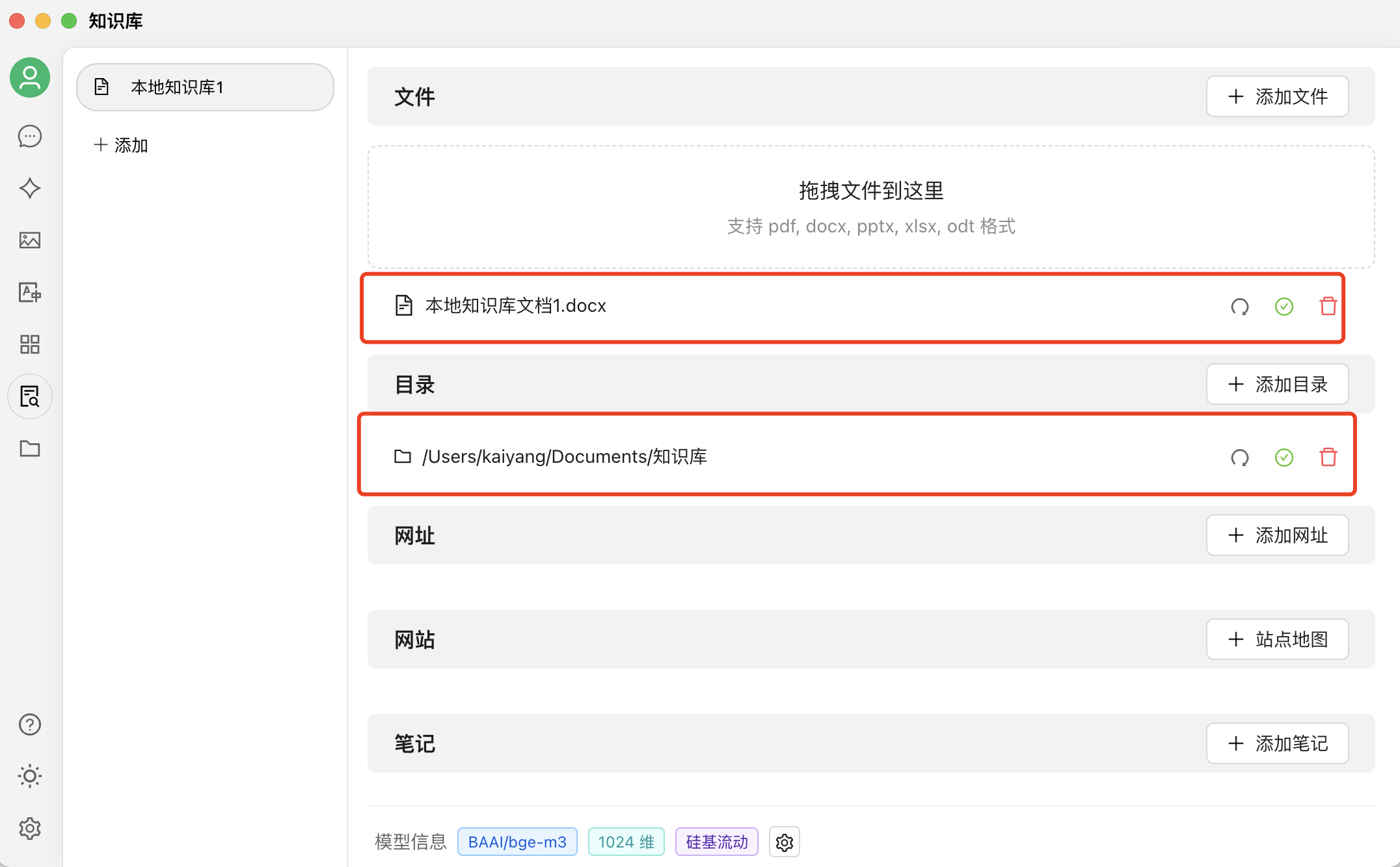The image size is (1400, 867).
Task: Click the drag-and-drop file upload area
Action: pyautogui.click(x=870, y=207)
